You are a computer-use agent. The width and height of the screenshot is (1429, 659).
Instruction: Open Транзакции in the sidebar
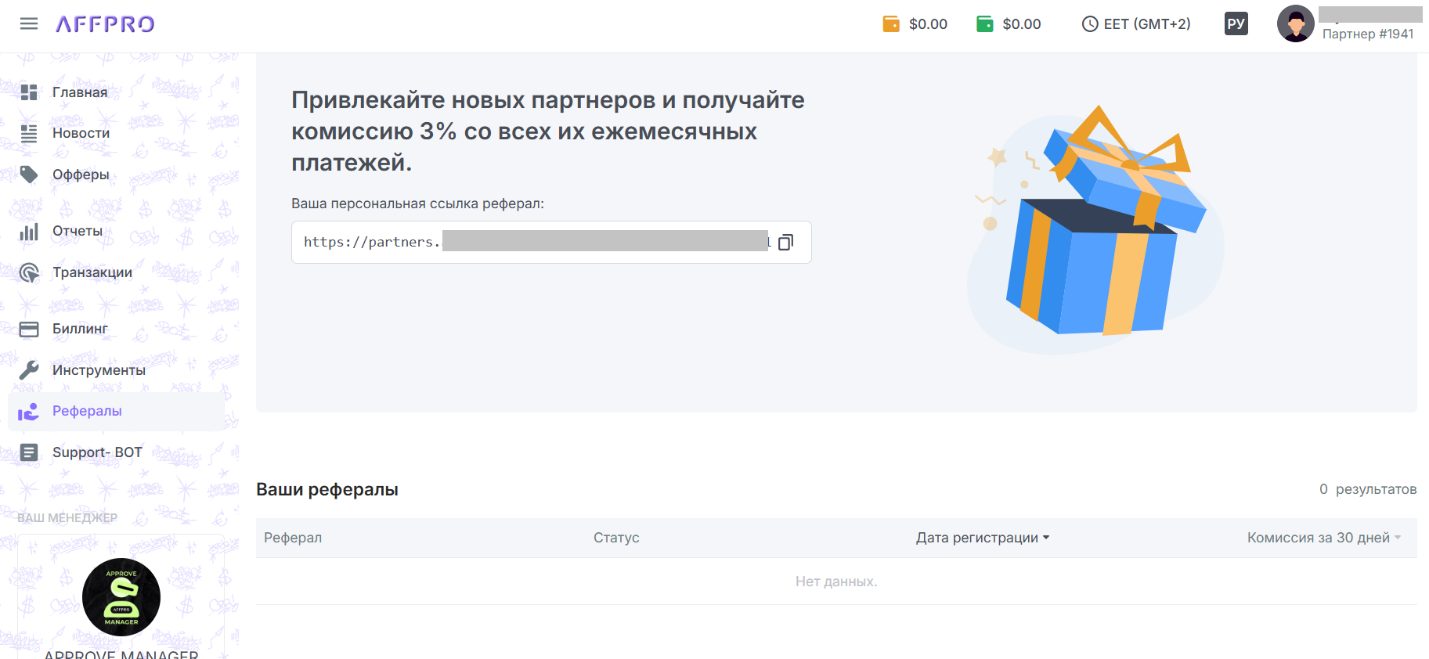point(92,272)
